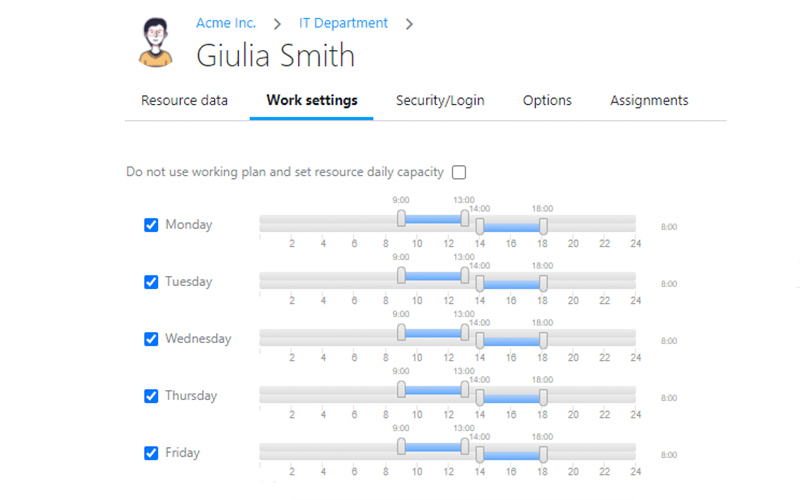Uncheck the Thursday checkbox
Image resolution: width=800 pixels, height=500 pixels.
coord(151,396)
